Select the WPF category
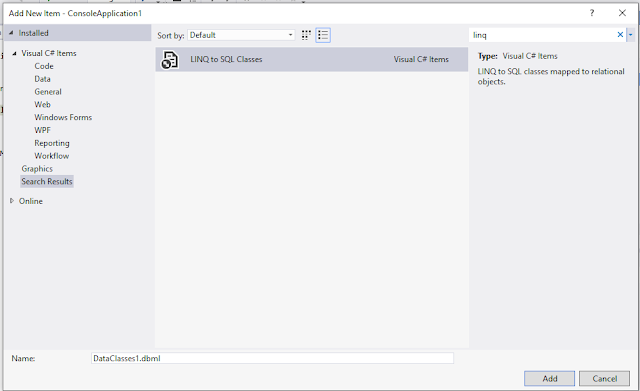The width and height of the screenshot is (640, 391). click(42, 130)
